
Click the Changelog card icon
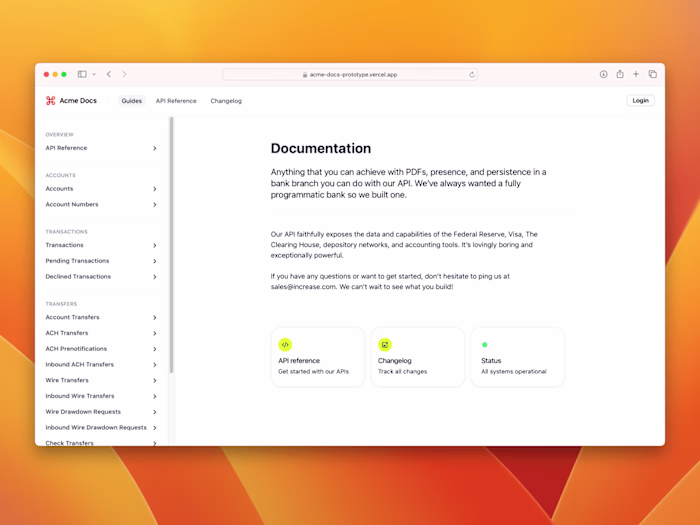[385, 345]
